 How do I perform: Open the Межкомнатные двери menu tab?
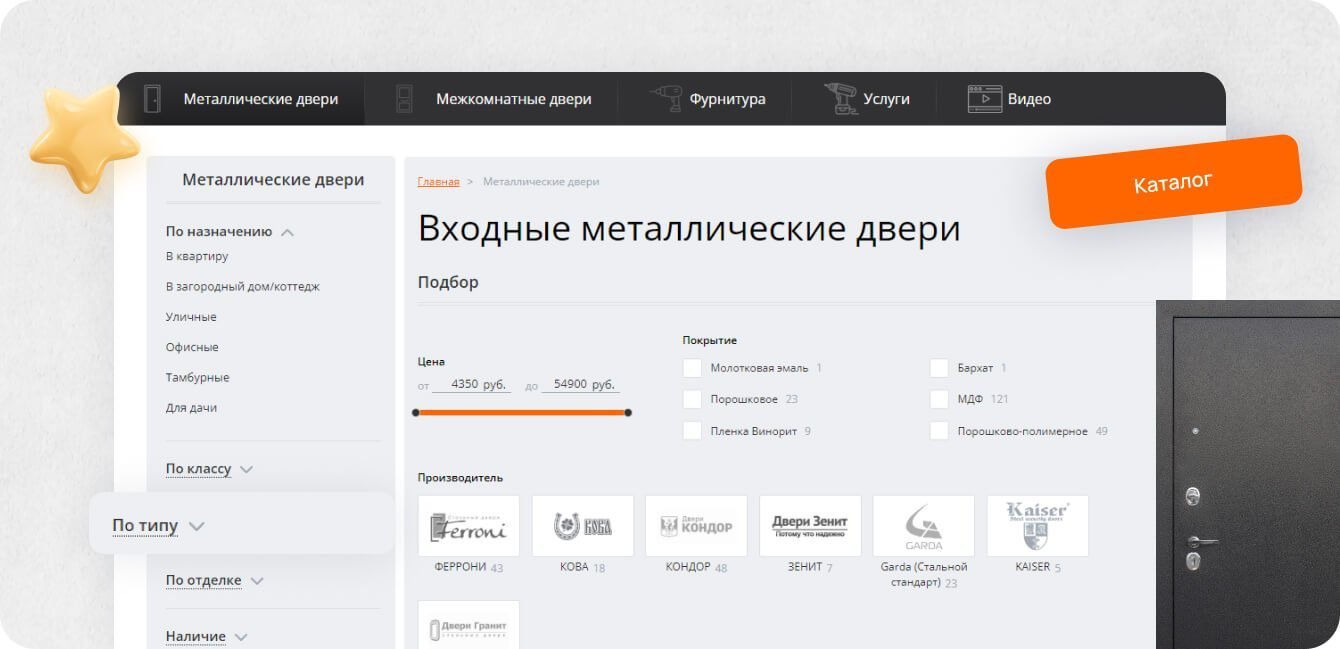[x=513, y=99]
